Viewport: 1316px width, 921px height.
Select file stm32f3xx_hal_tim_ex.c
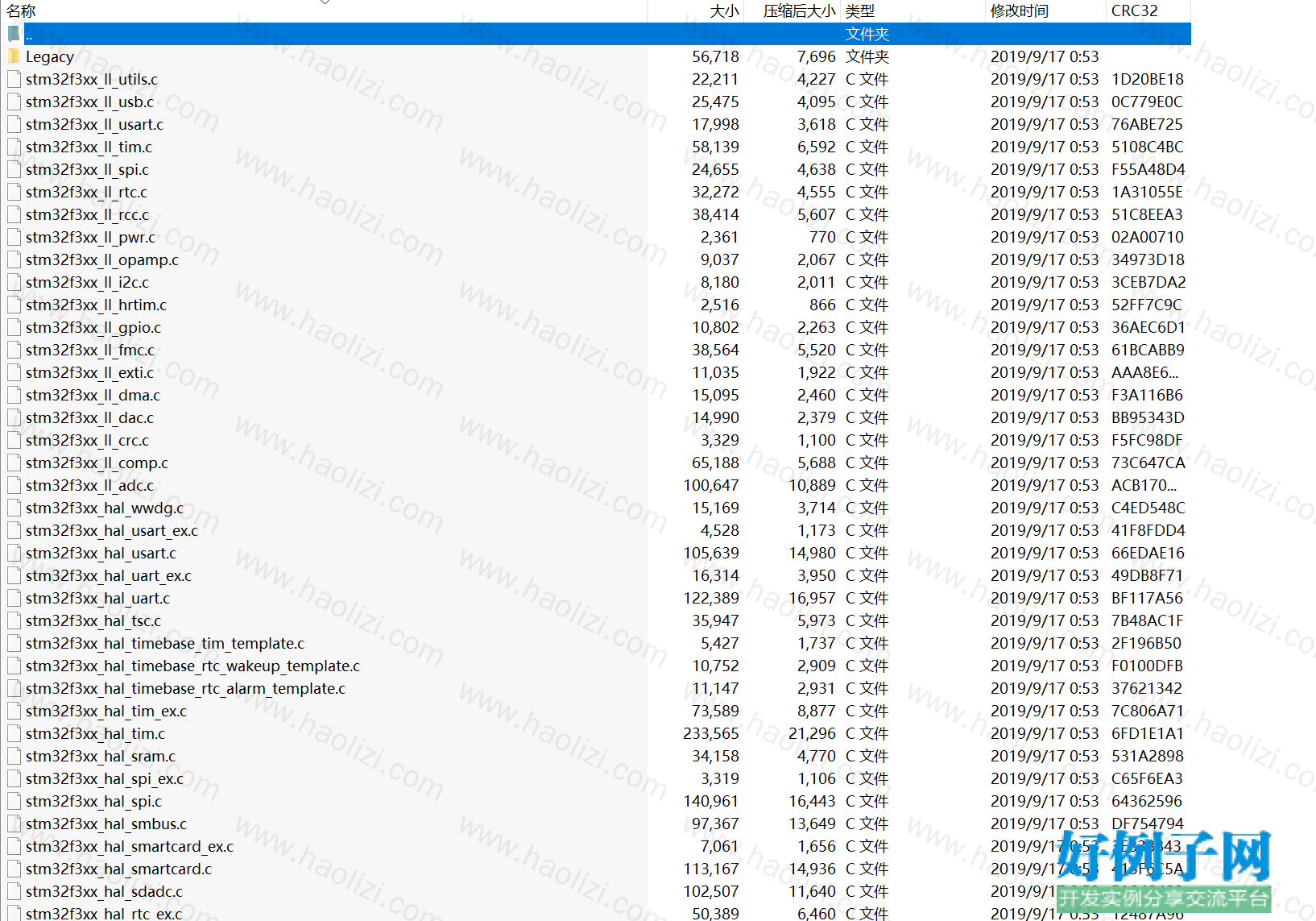click(x=106, y=711)
